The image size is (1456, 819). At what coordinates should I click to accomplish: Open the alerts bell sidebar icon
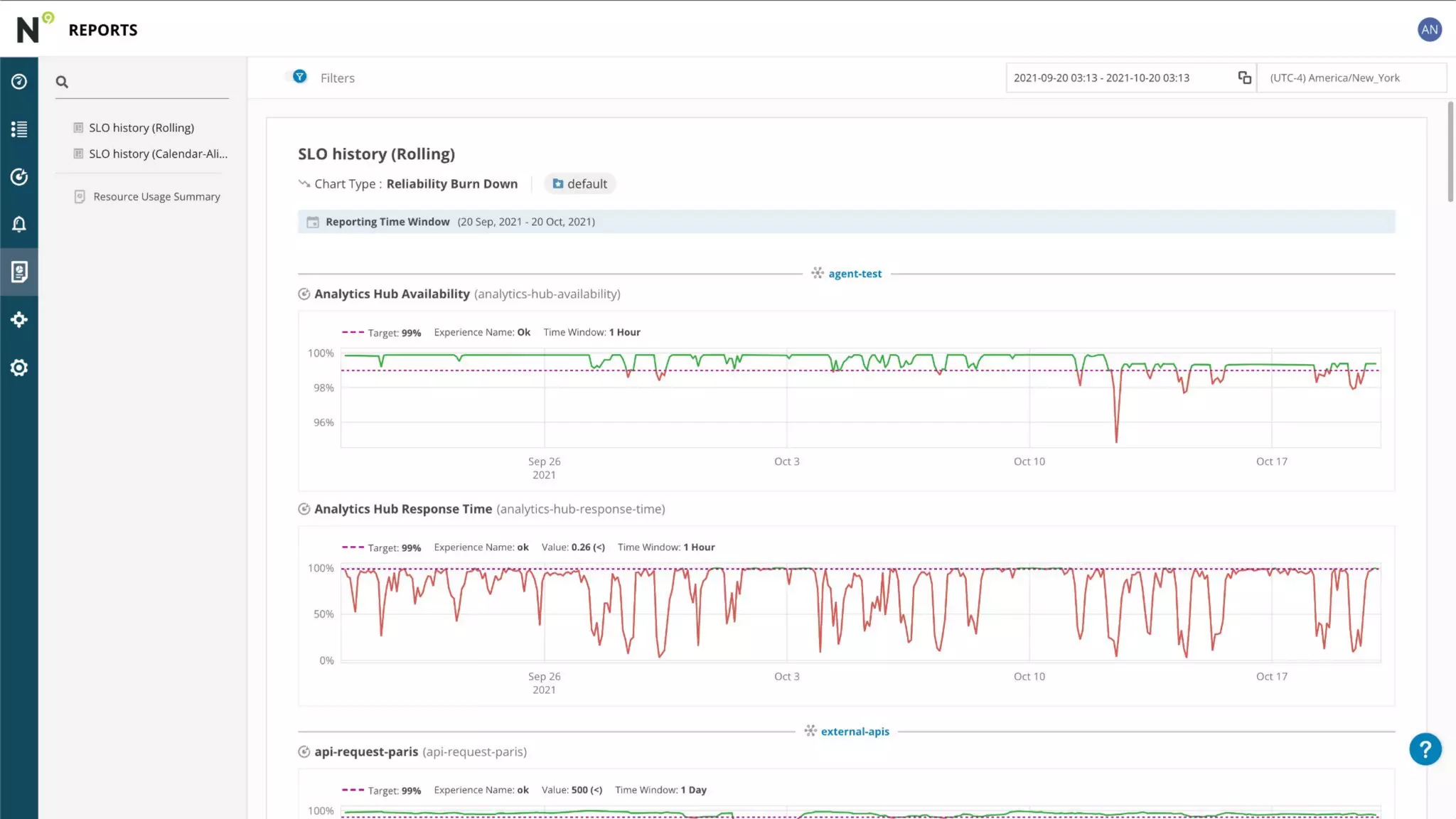[x=19, y=225]
